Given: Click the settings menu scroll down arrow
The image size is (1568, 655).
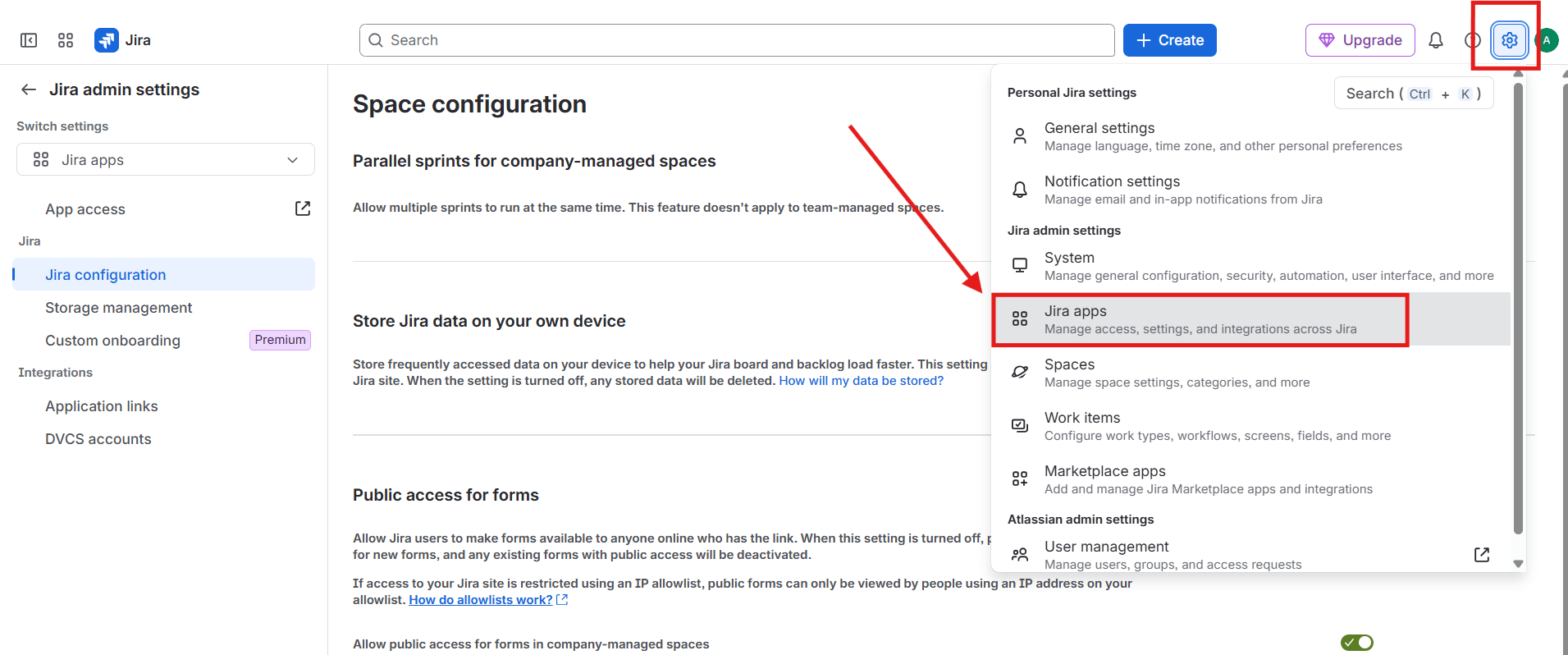Looking at the screenshot, I should coord(1518,563).
